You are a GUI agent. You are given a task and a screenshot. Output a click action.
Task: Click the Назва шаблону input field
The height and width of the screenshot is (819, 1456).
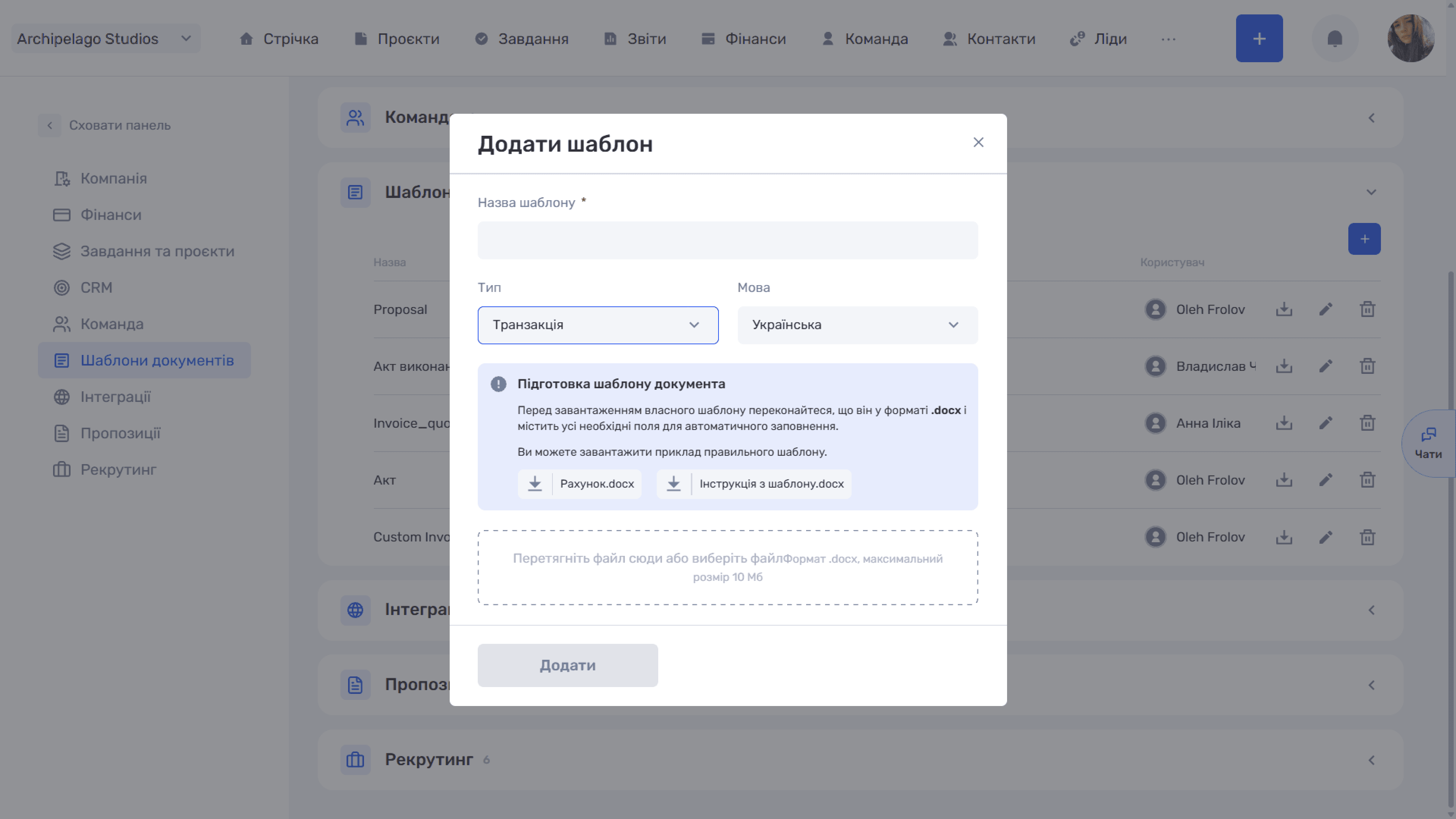point(728,240)
